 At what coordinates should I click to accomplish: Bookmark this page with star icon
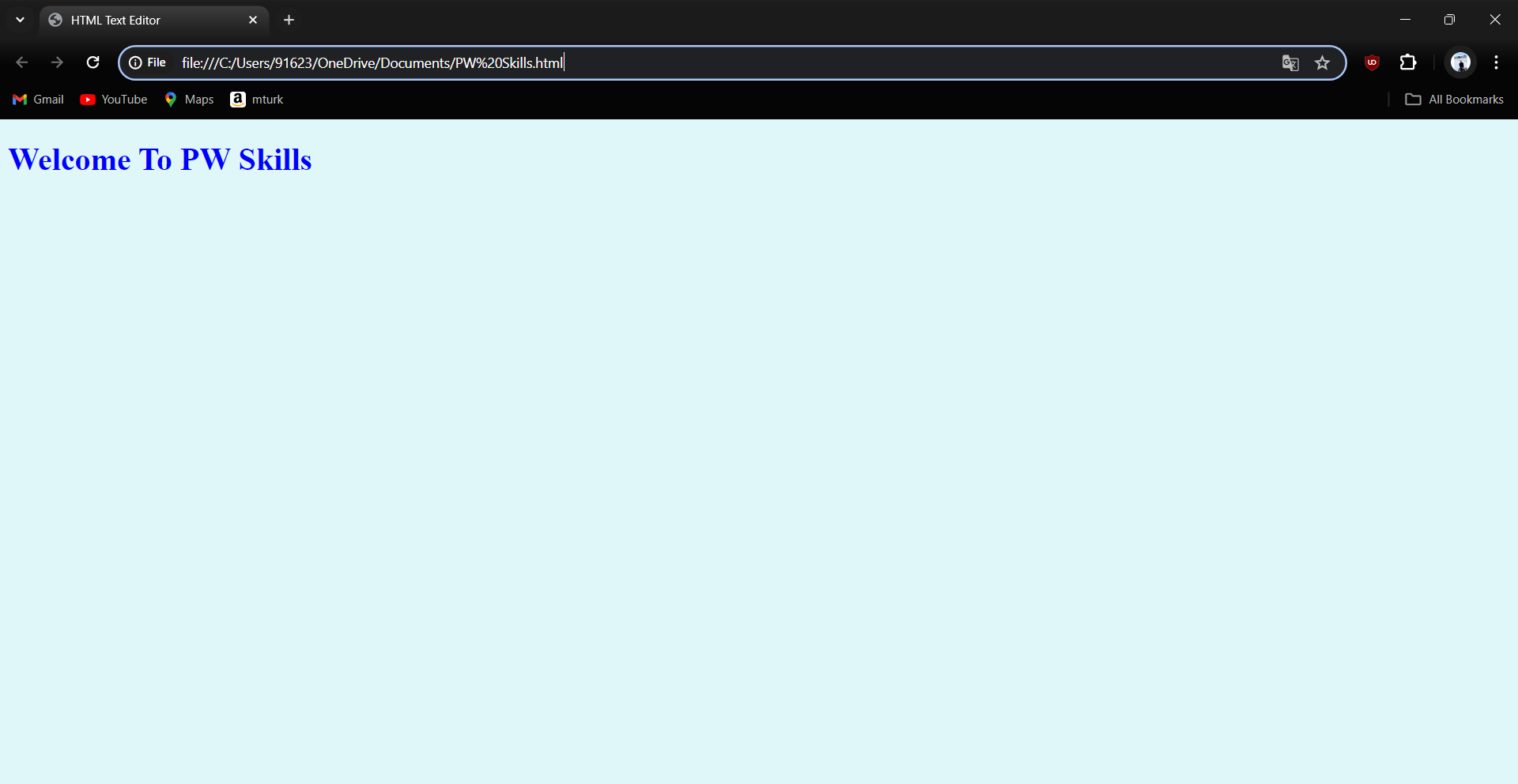click(x=1322, y=63)
